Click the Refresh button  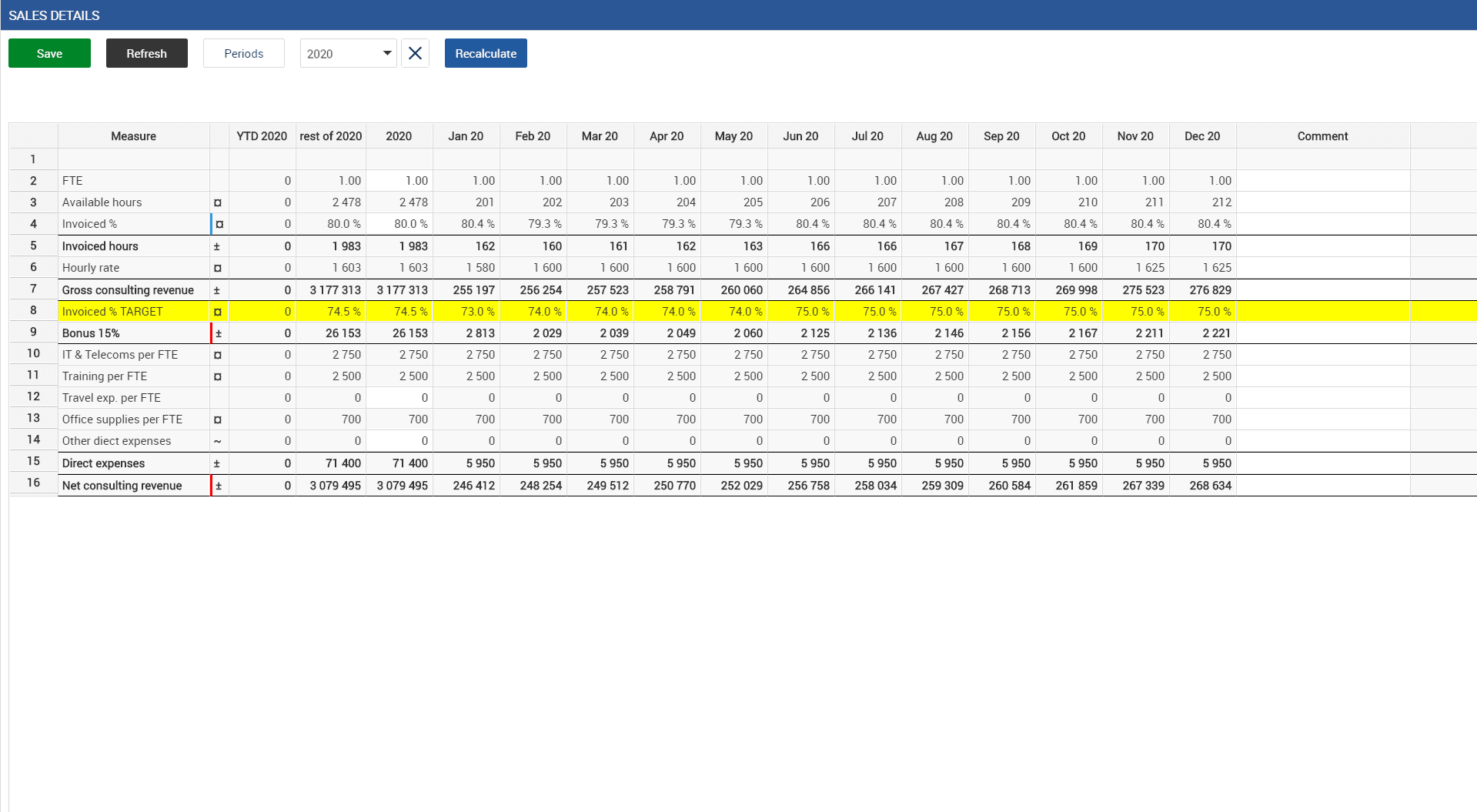[146, 53]
